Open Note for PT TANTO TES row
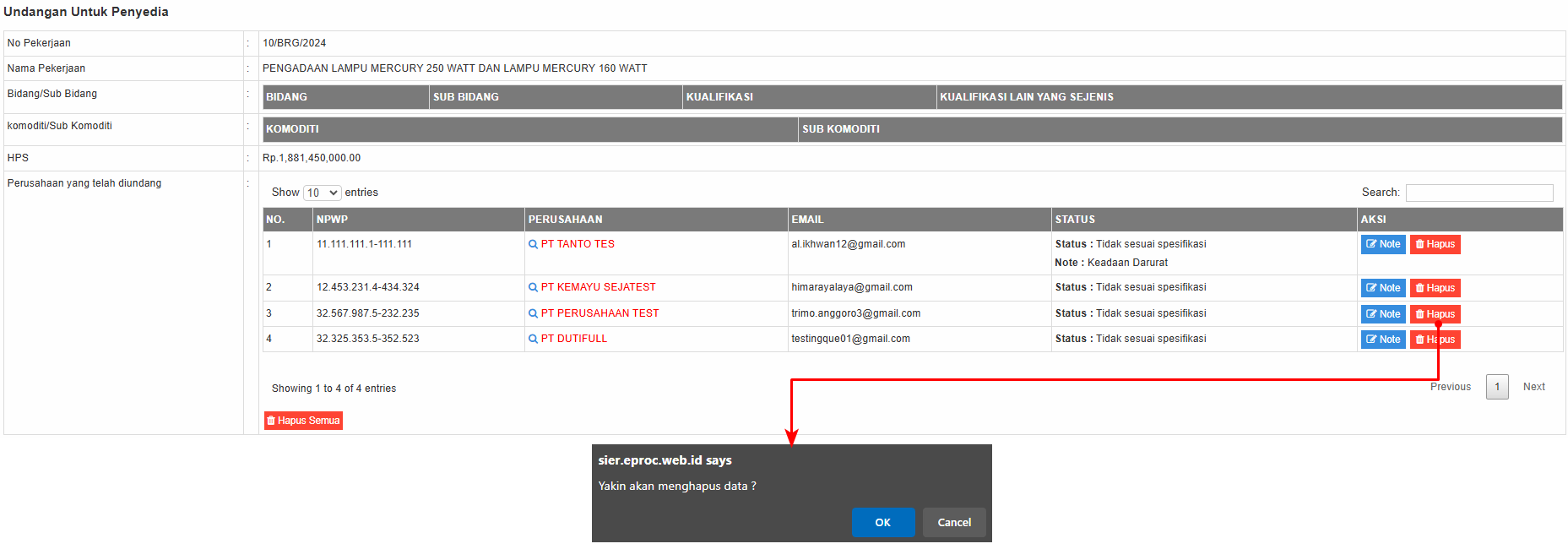This screenshot has height=560, width=1568. point(1382,244)
